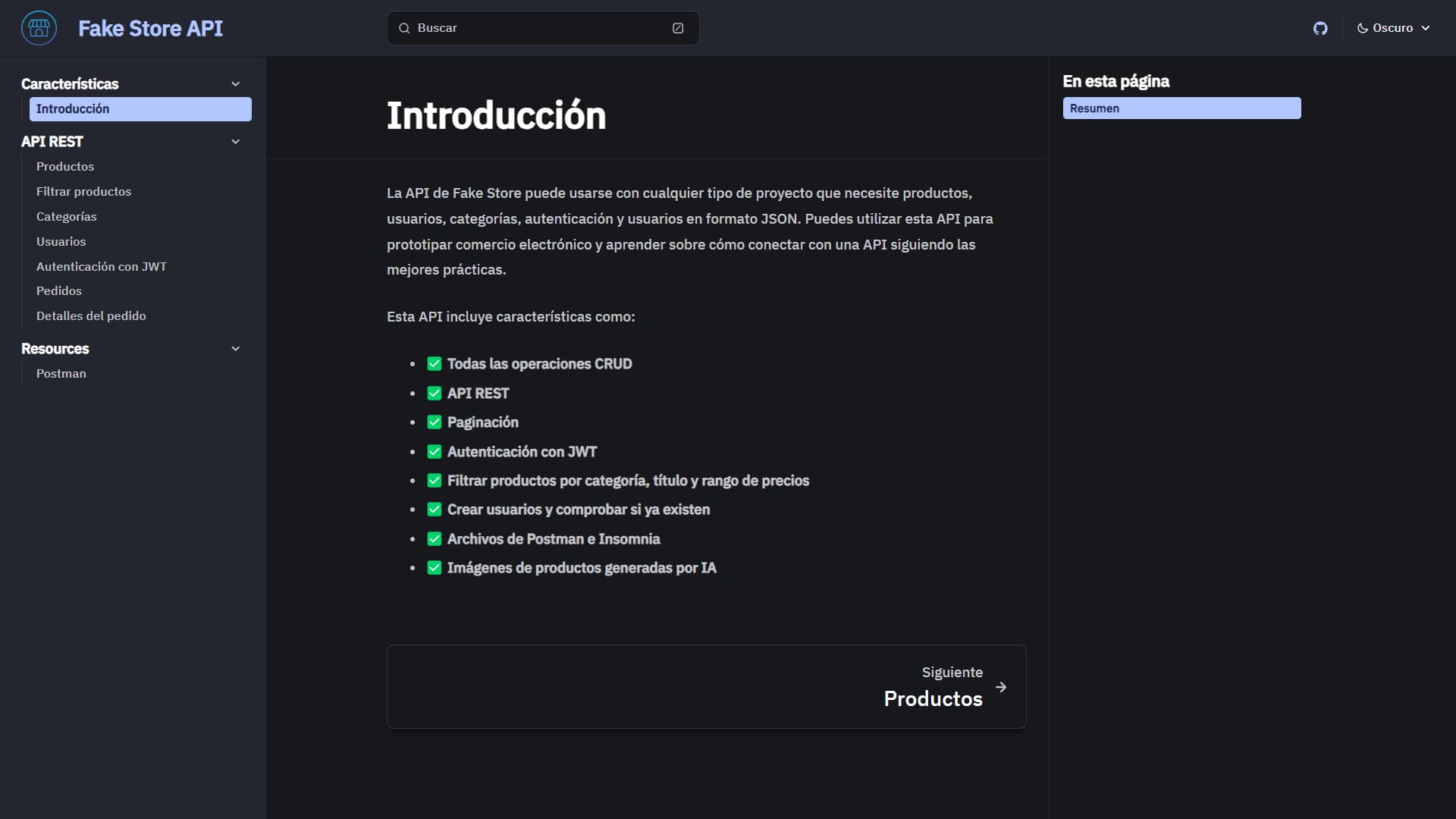Click the search magnifier icon
The width and height of the screenshot is (1456, 819).
pos(404,28)
